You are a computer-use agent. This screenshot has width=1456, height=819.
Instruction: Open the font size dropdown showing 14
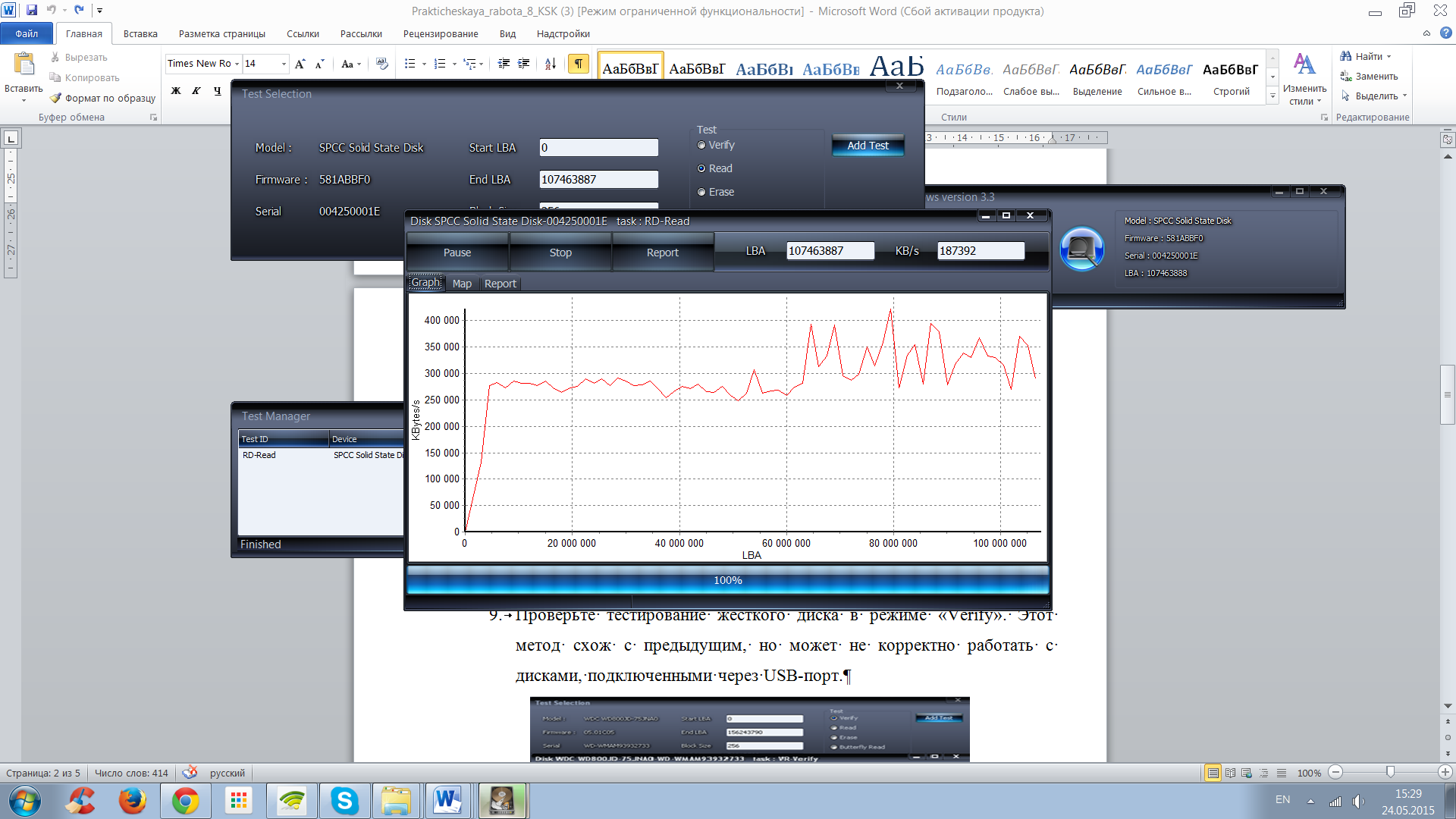pos(284,64)
